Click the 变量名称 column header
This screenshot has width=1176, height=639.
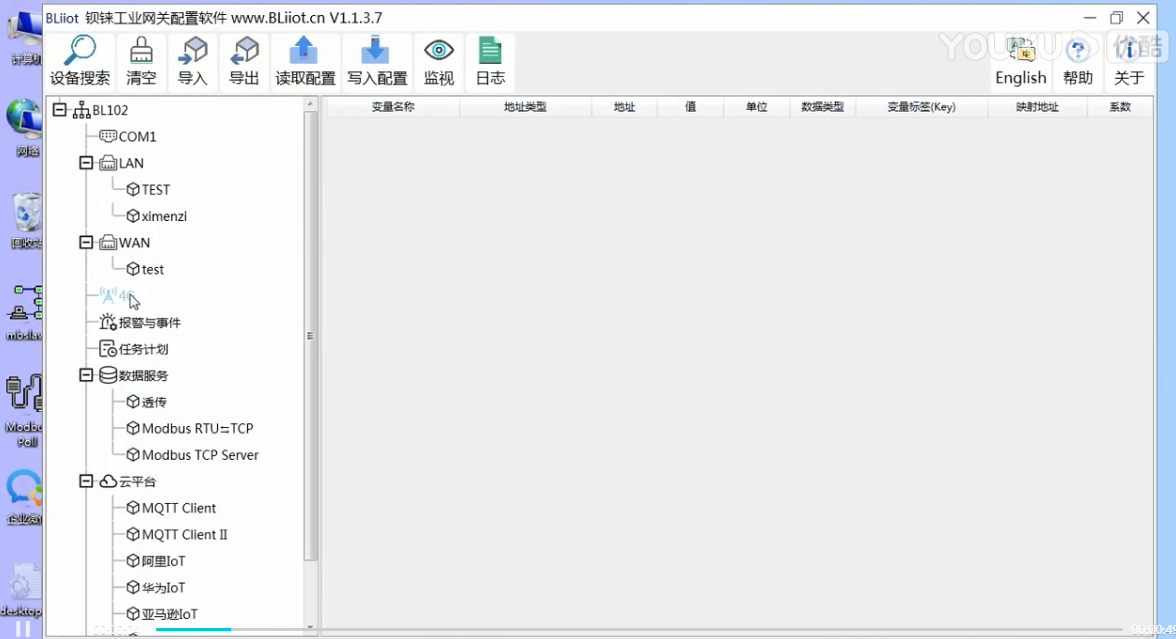tap(393, 107)
